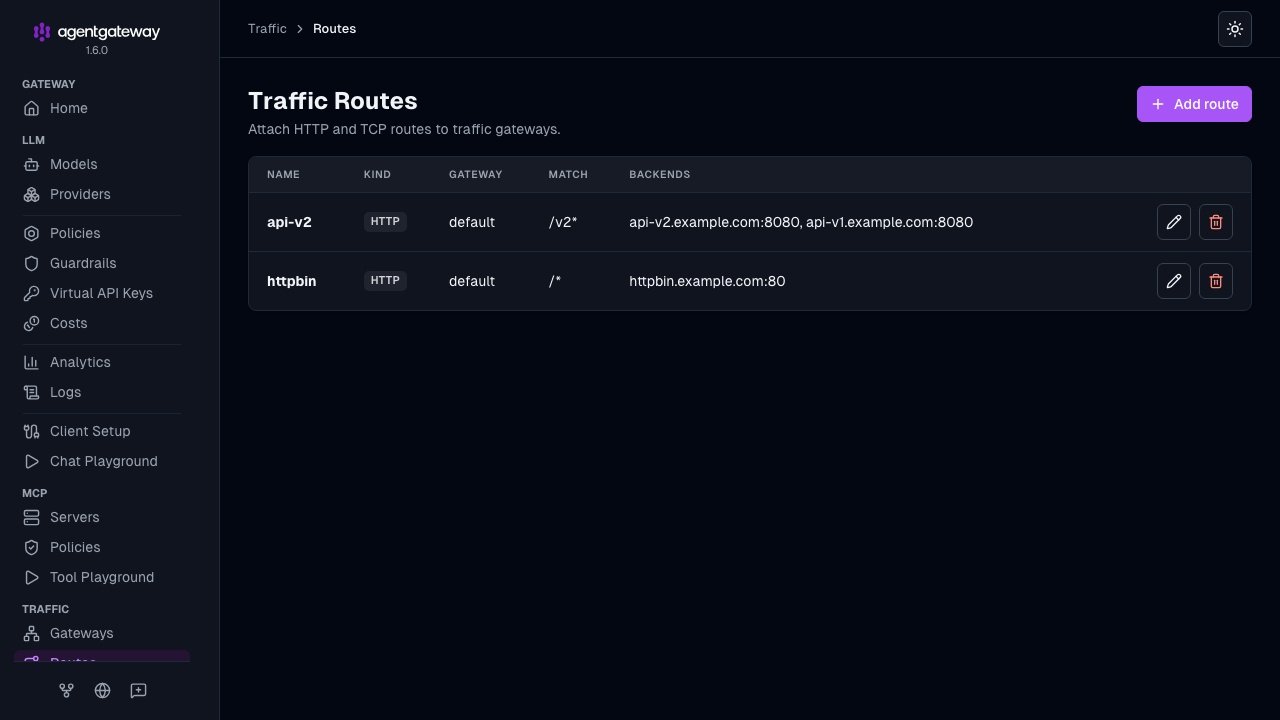Screen dimensions: 1280x720
Task: Delete the api-v2 route with trash icon
Action: tap(1216, 222)
